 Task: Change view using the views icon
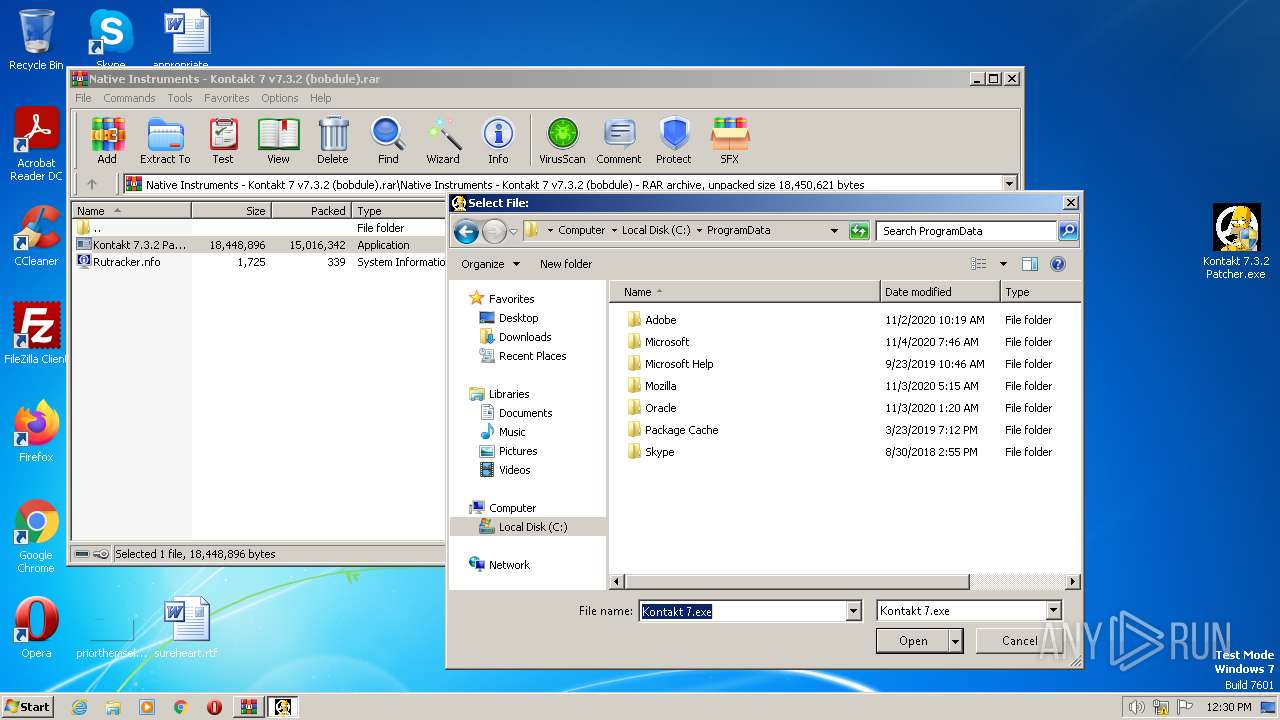coord(979,264)
